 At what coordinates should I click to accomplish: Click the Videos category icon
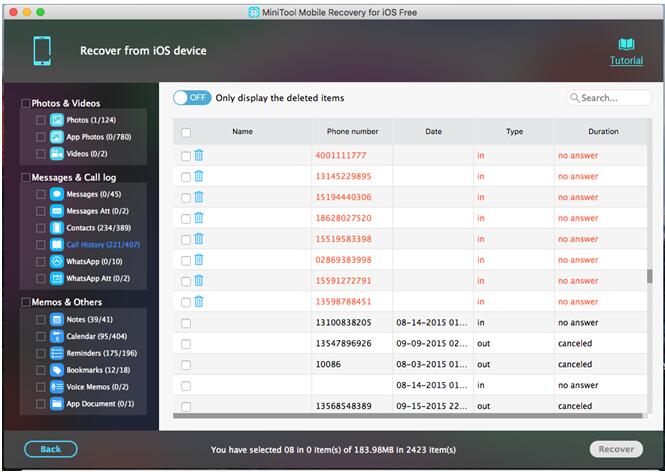click(56, 154)
